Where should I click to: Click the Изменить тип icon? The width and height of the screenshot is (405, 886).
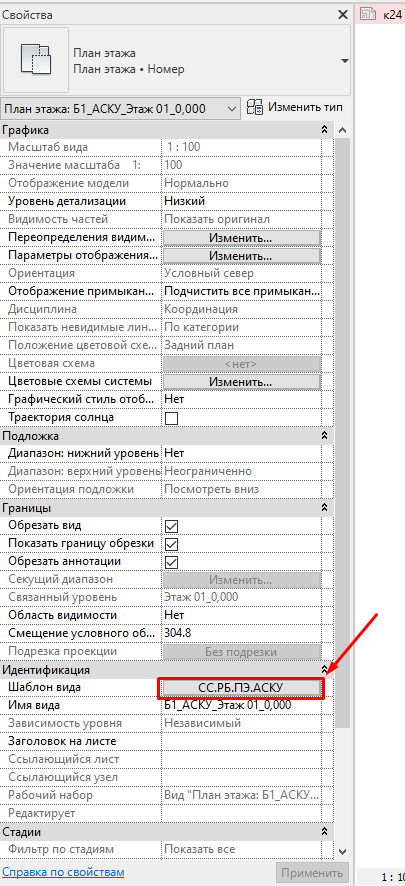(x=255, y=107)
